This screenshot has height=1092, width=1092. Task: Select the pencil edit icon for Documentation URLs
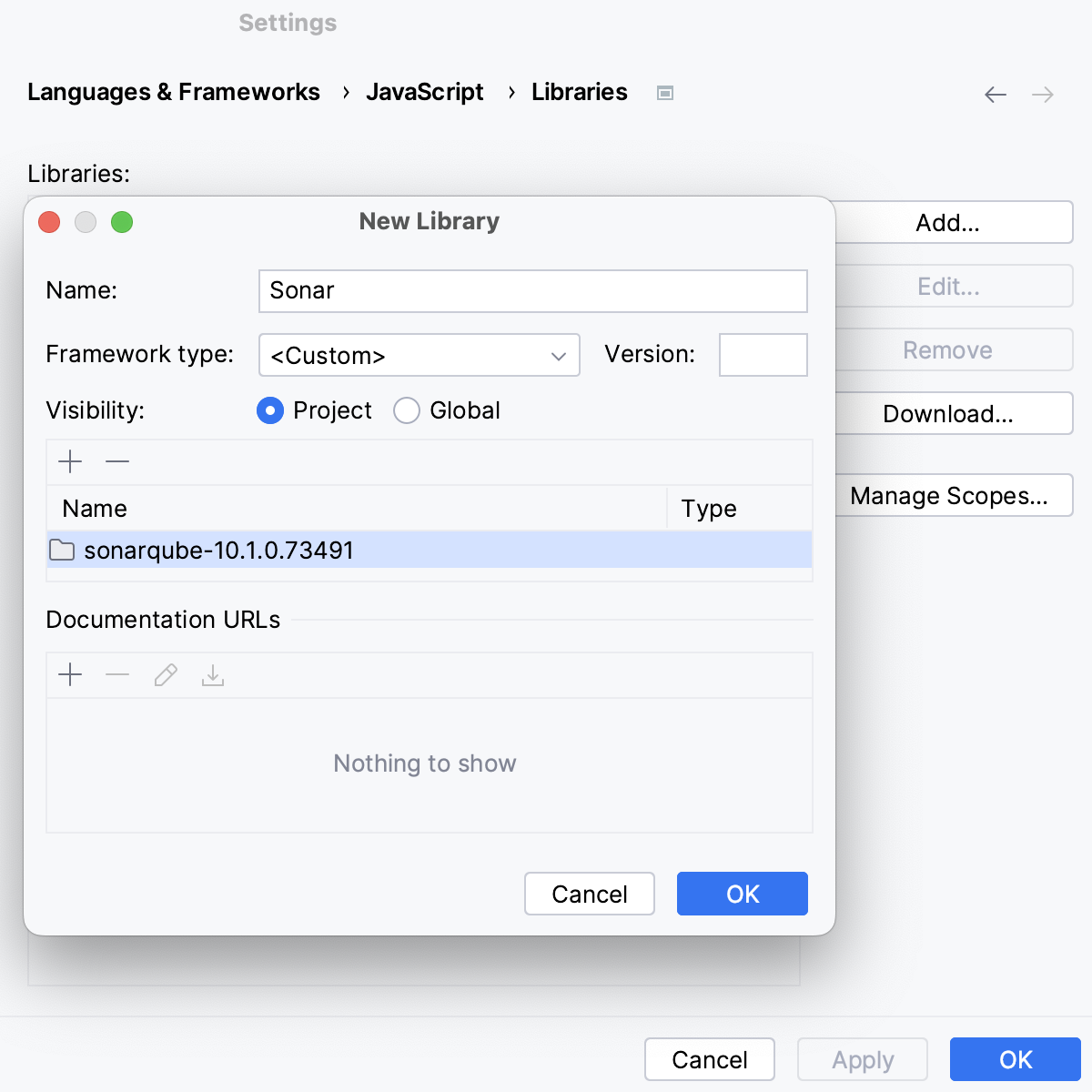pos(165,674)
